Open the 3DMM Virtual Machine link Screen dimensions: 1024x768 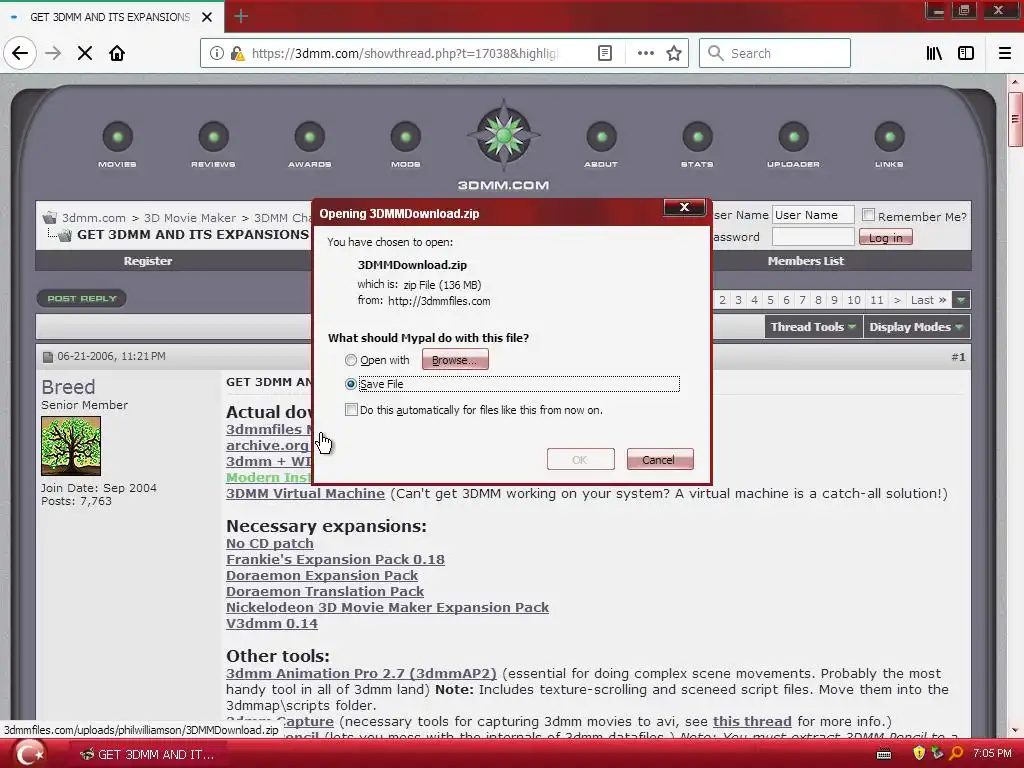[x=305, y=494]
